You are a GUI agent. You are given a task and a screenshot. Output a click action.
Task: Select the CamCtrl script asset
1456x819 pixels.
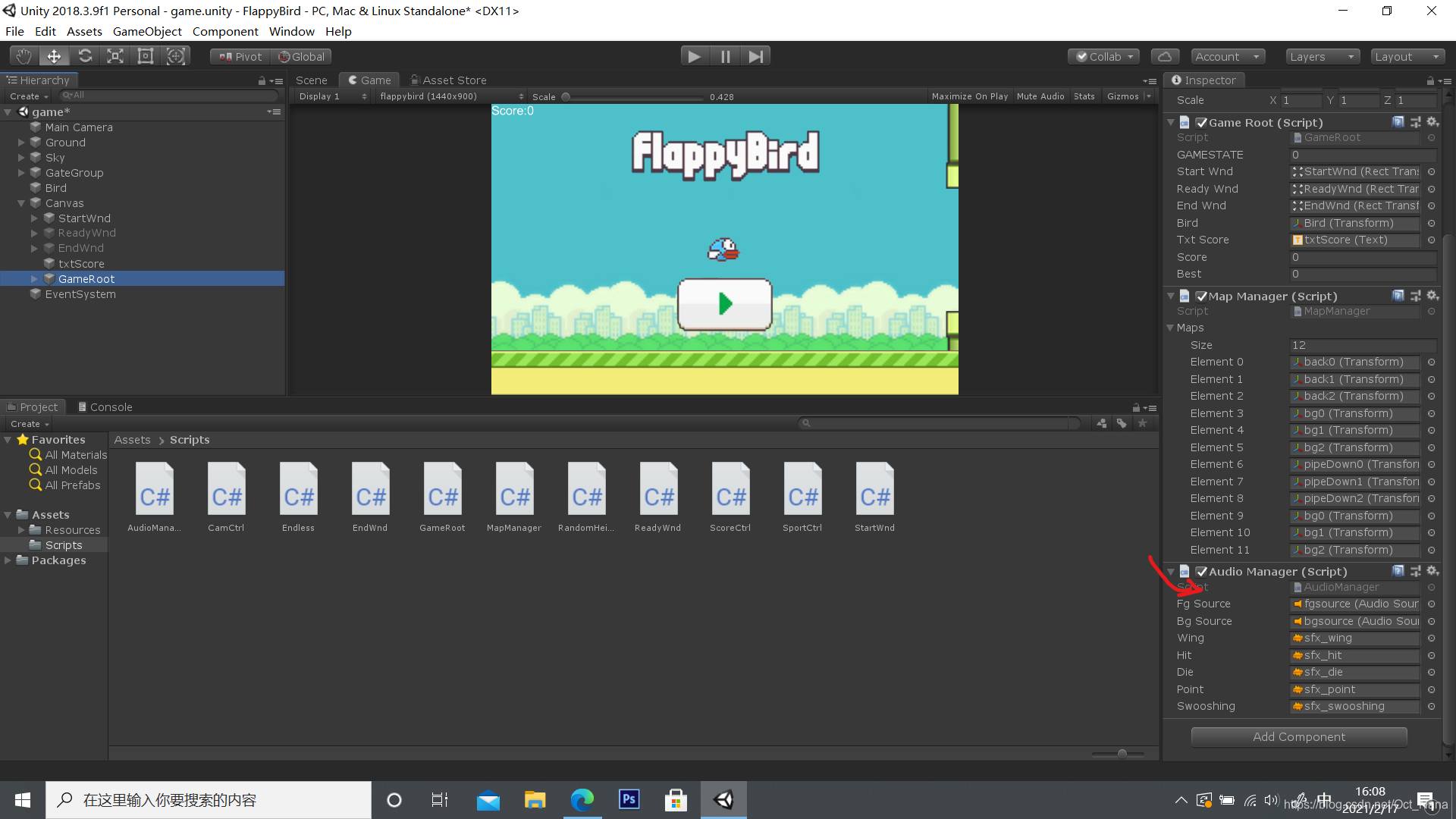pos(227,497)
